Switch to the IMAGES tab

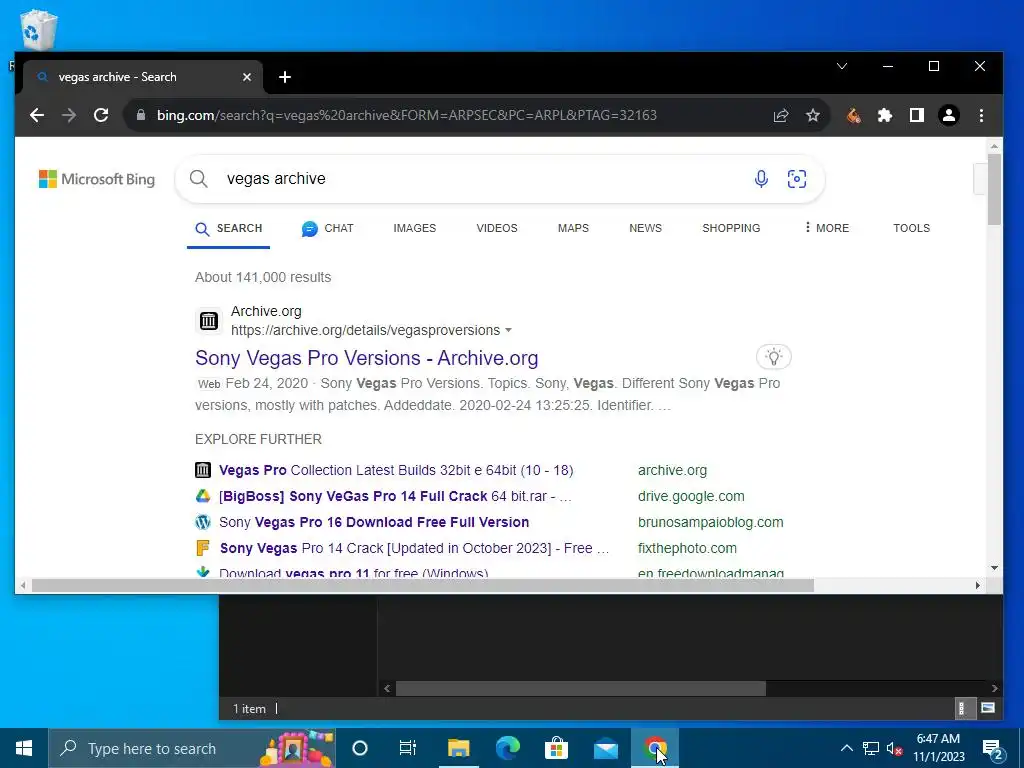[415, 229]
